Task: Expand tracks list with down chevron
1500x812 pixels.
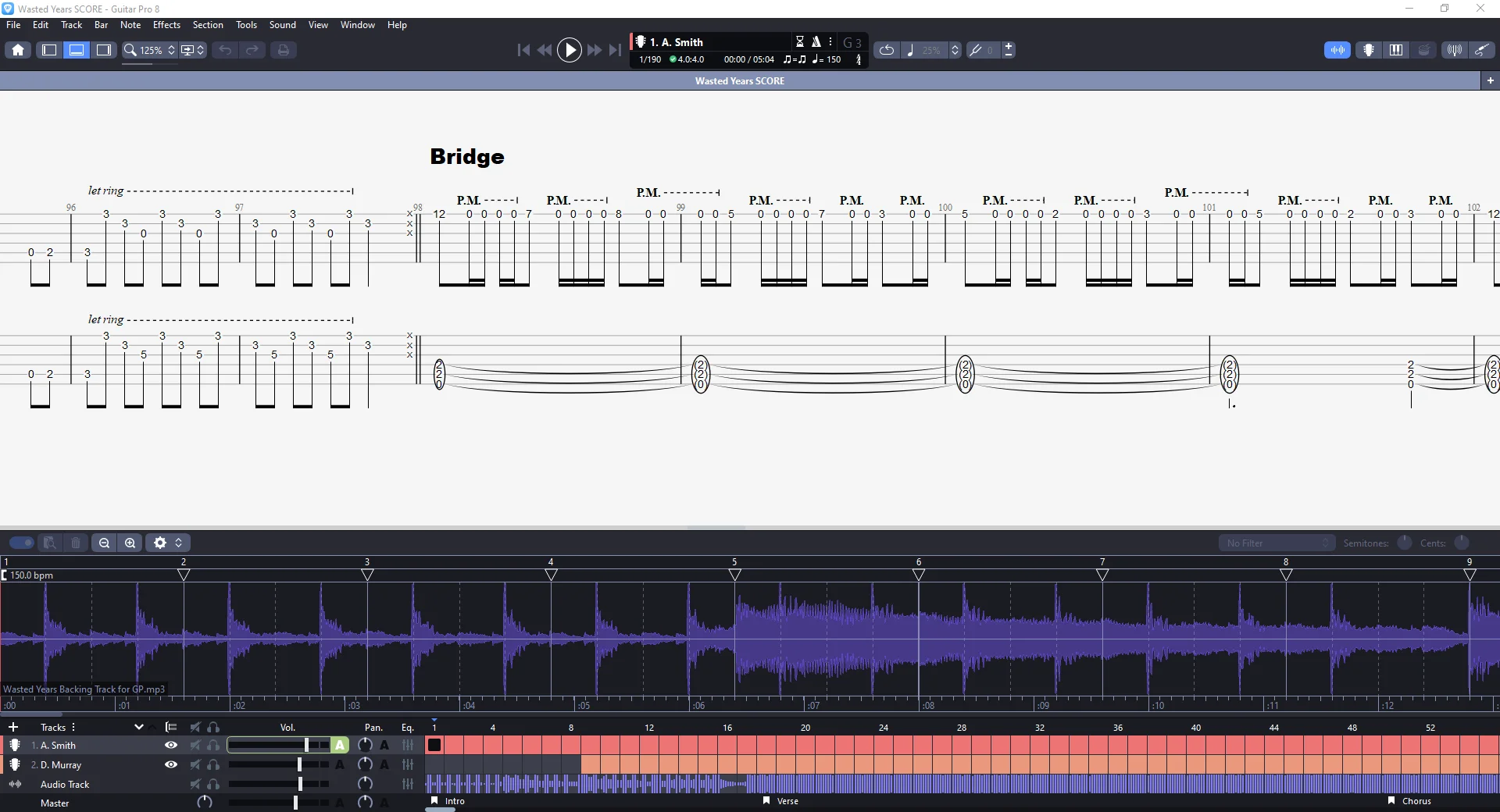Action: pyautogui.click(x=138, y=727)
